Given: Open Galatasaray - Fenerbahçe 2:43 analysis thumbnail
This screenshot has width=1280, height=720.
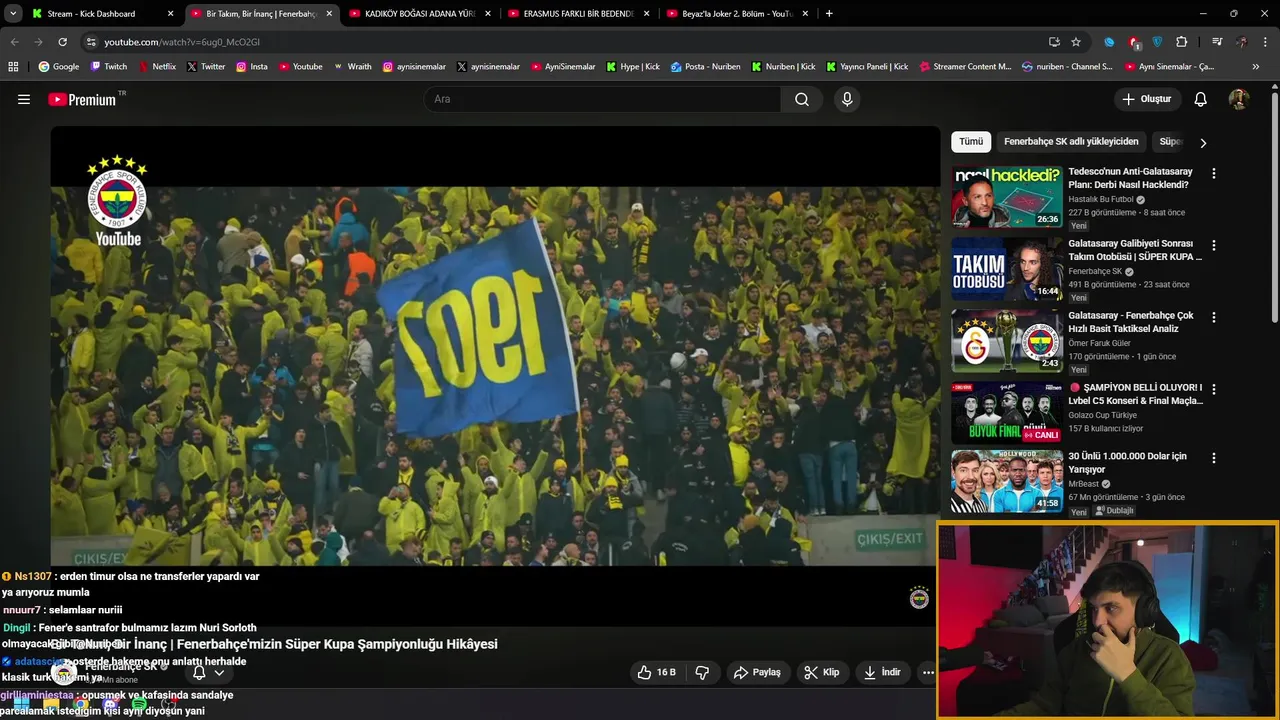Looking at the screenshot, I should [1007, 341].
